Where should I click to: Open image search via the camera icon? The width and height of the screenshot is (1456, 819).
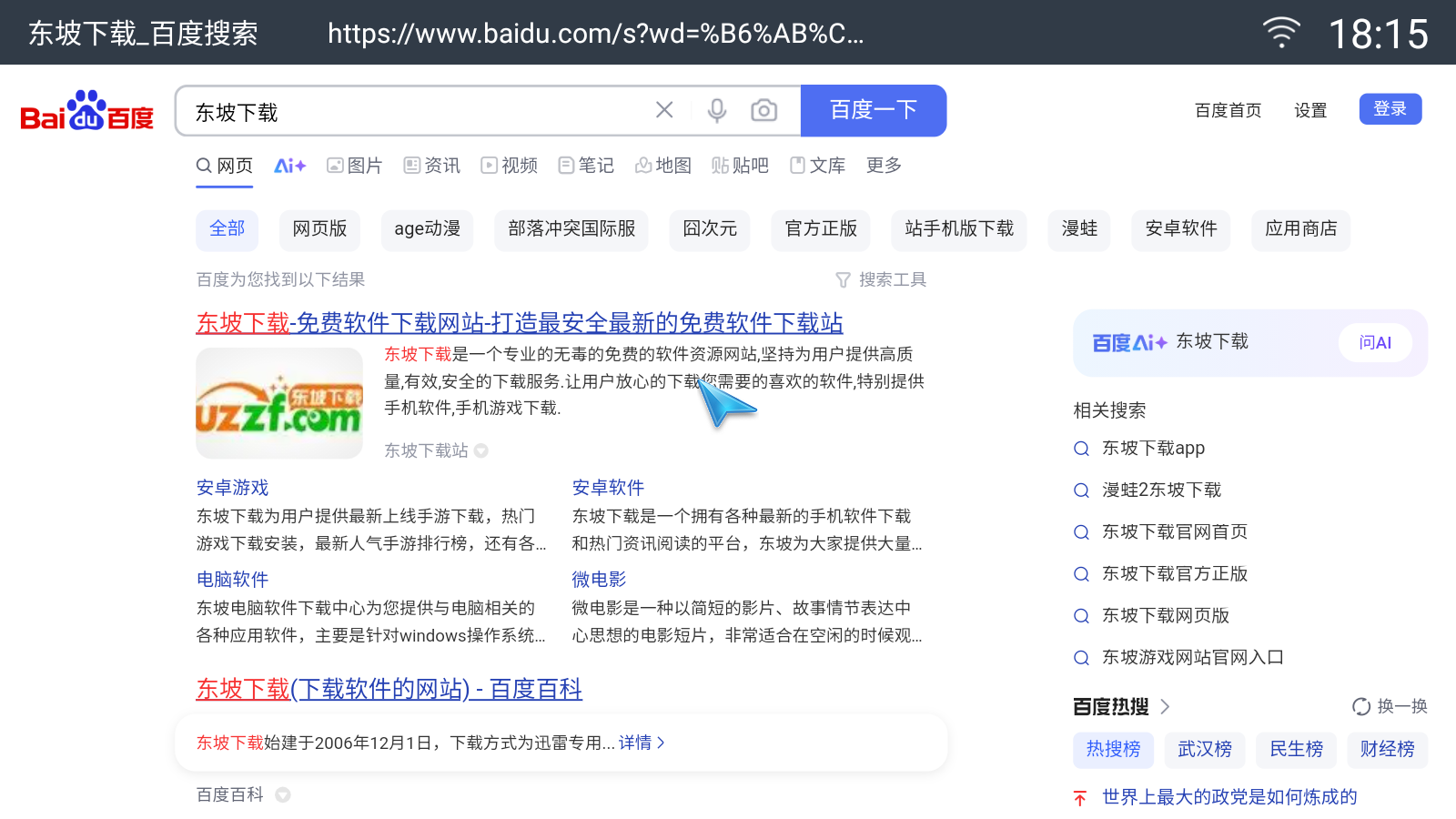click(763, 110)
